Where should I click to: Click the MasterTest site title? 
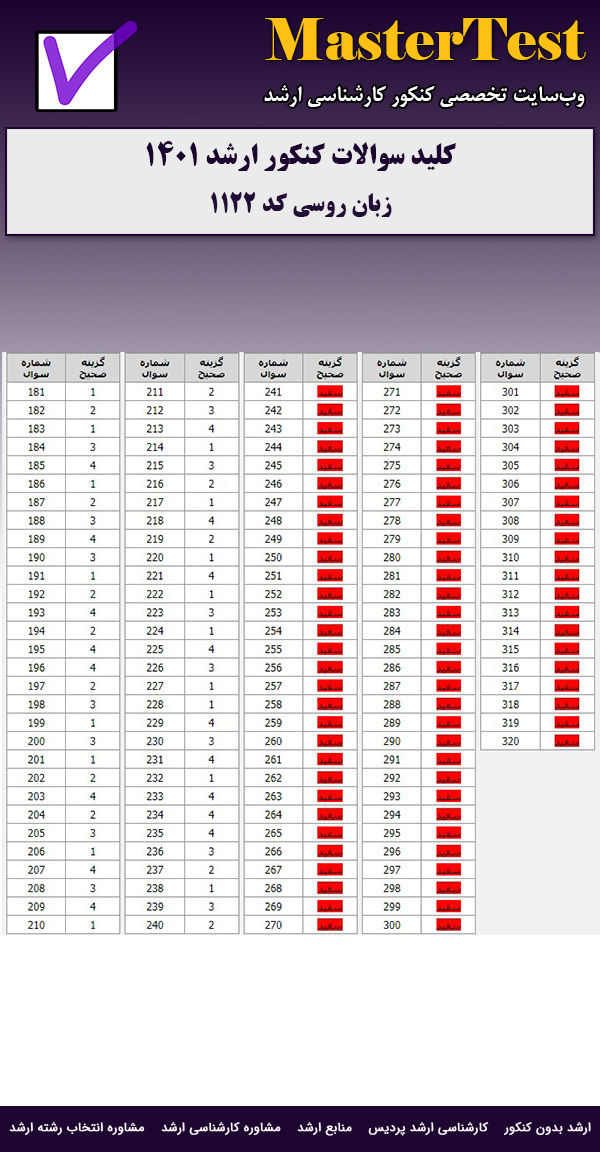425,42
